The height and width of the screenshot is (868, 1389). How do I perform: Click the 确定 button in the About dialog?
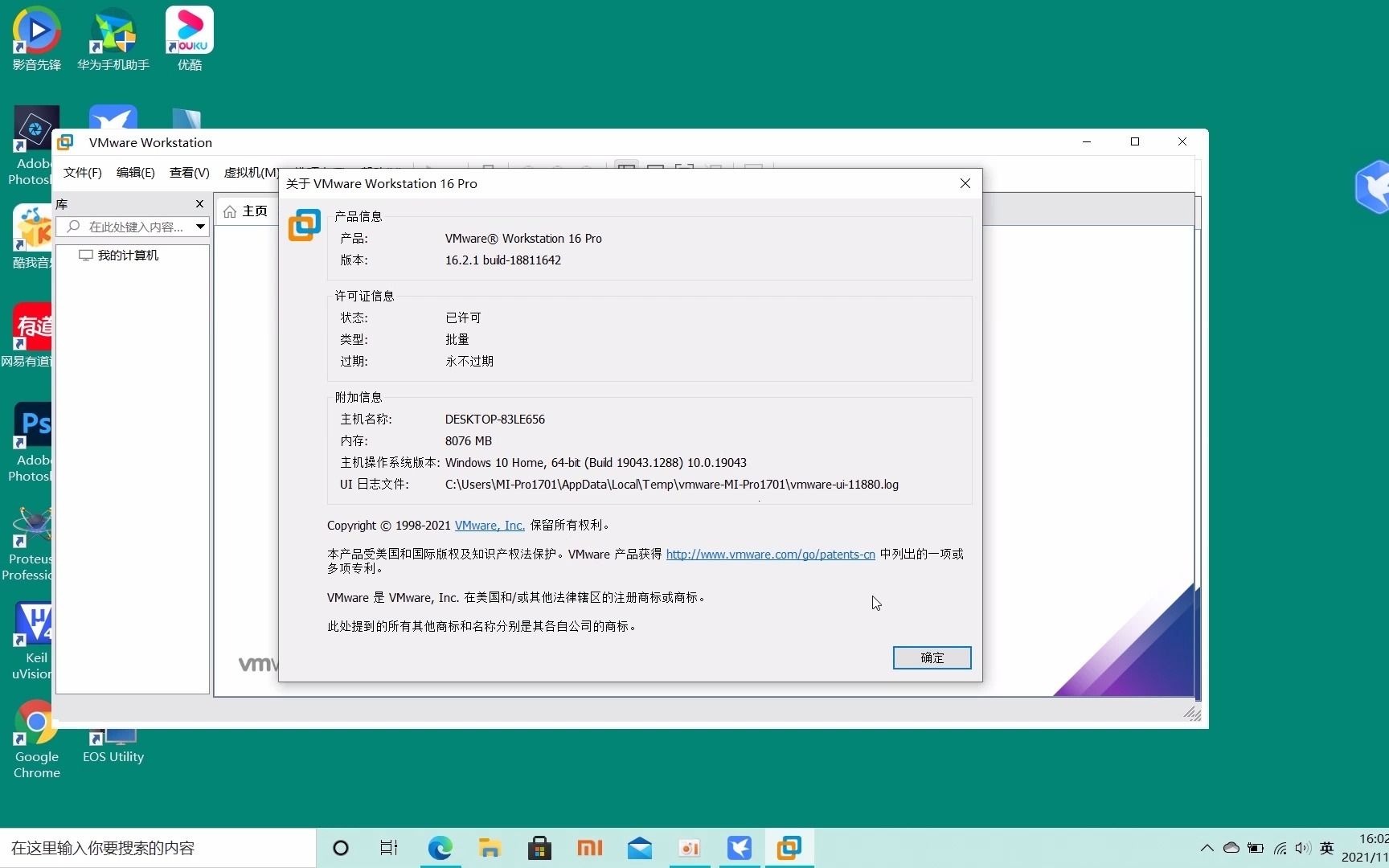coord(932,657)
